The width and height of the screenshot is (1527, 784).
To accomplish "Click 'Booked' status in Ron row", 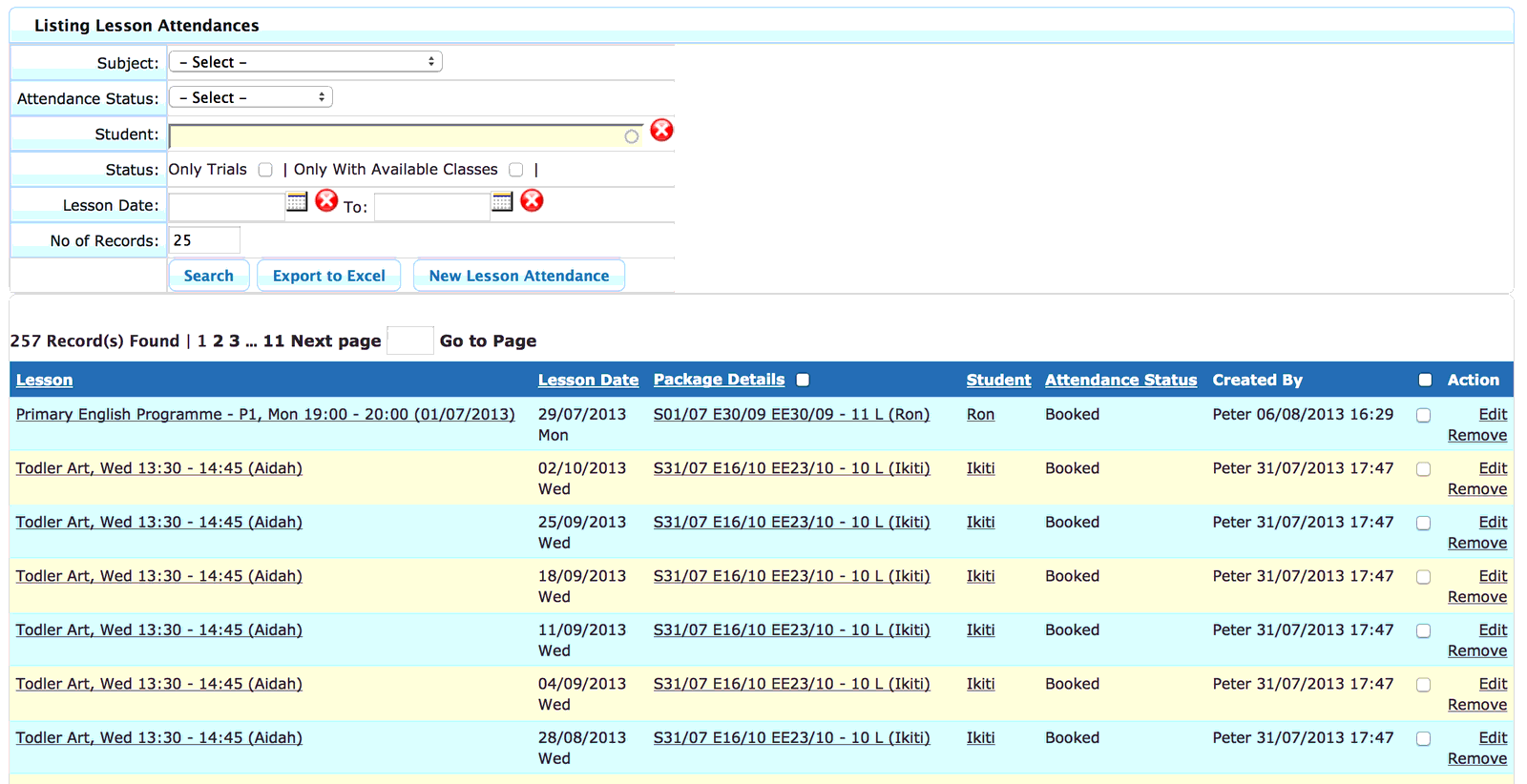I will (x=1072, y=414).
